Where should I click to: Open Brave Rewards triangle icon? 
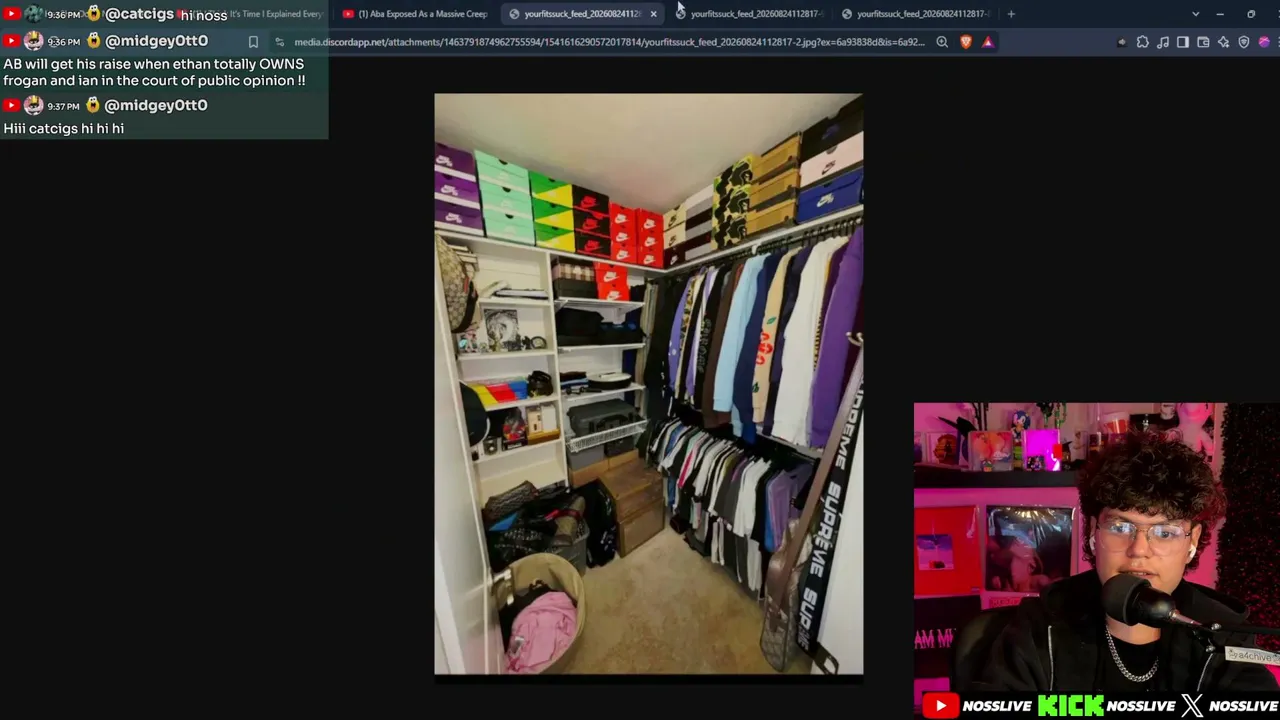coord(988,42)
